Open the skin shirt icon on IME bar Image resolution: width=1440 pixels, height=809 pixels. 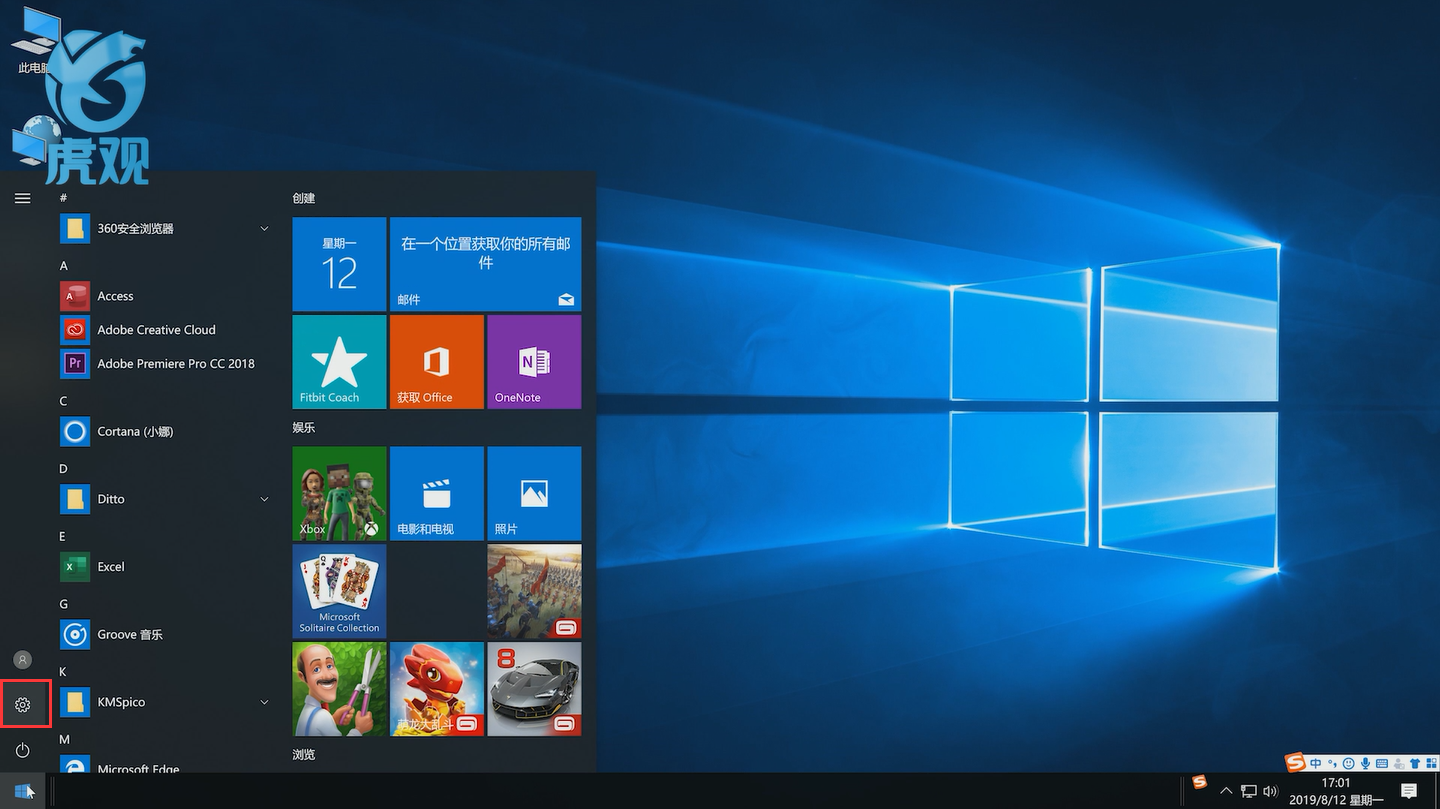tap(1415, 763)
